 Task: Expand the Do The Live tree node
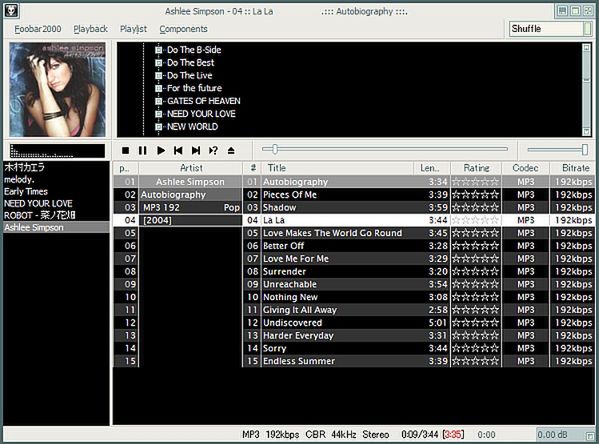click(159, 76)
